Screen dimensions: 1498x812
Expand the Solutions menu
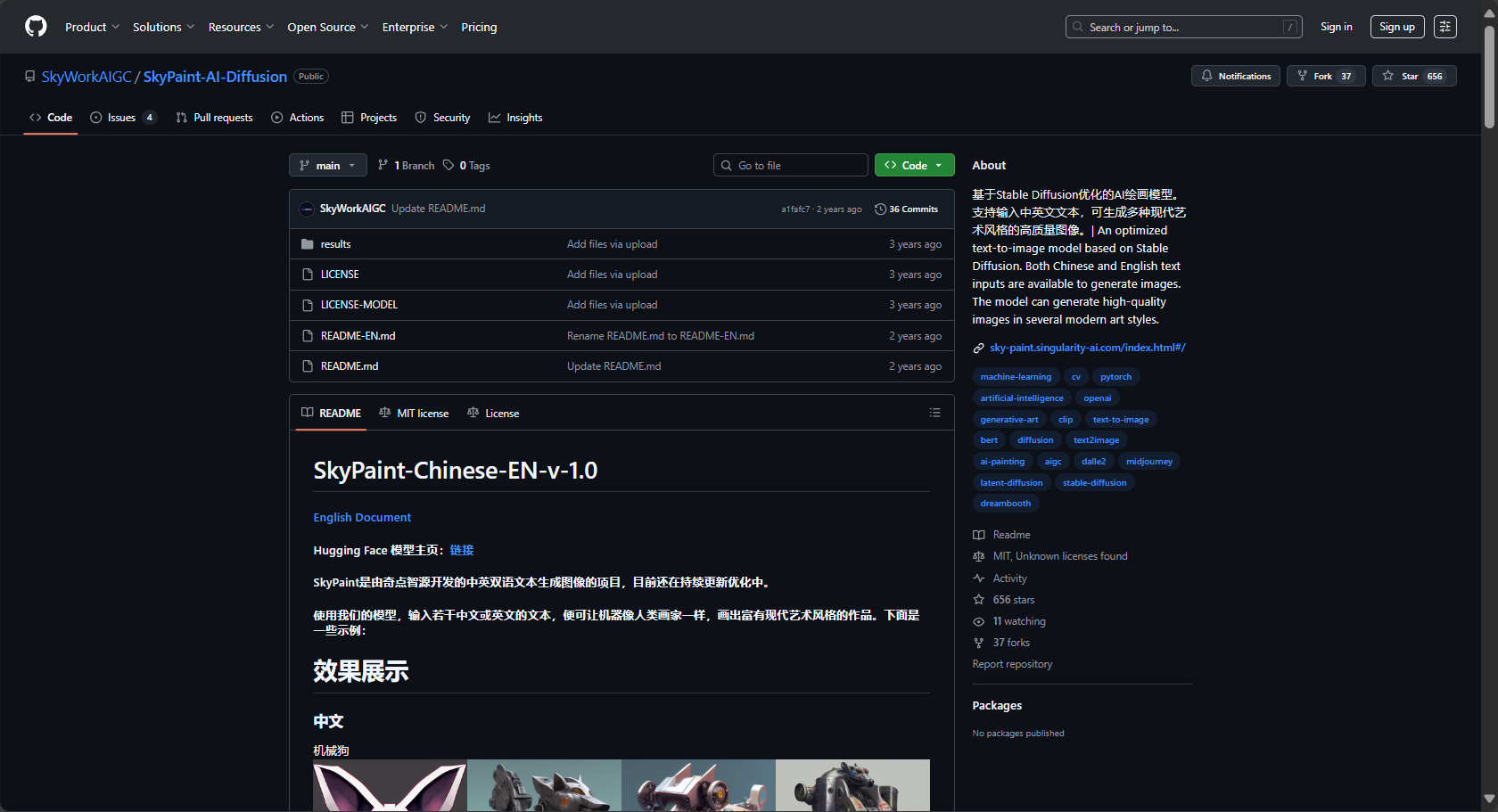click(163, 27)
